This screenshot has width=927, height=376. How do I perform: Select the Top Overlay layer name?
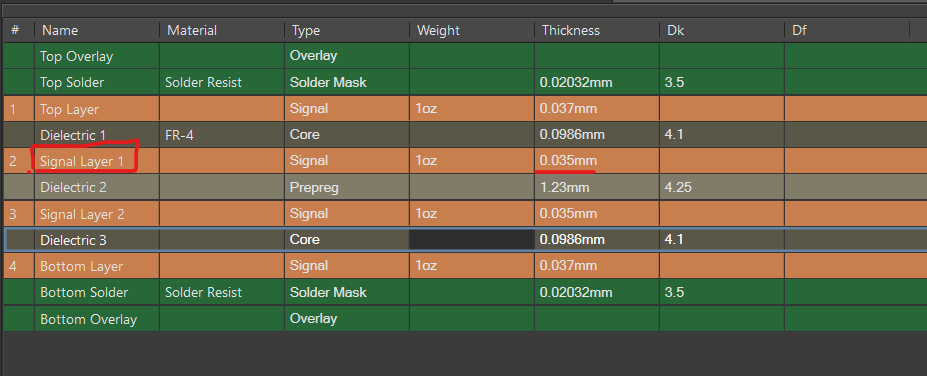pyautogui.click(x=76, y=56)
